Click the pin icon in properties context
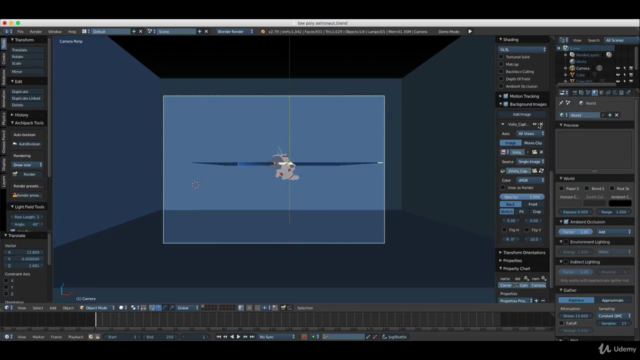The image size is (640, 360). [x=561, y=103]
